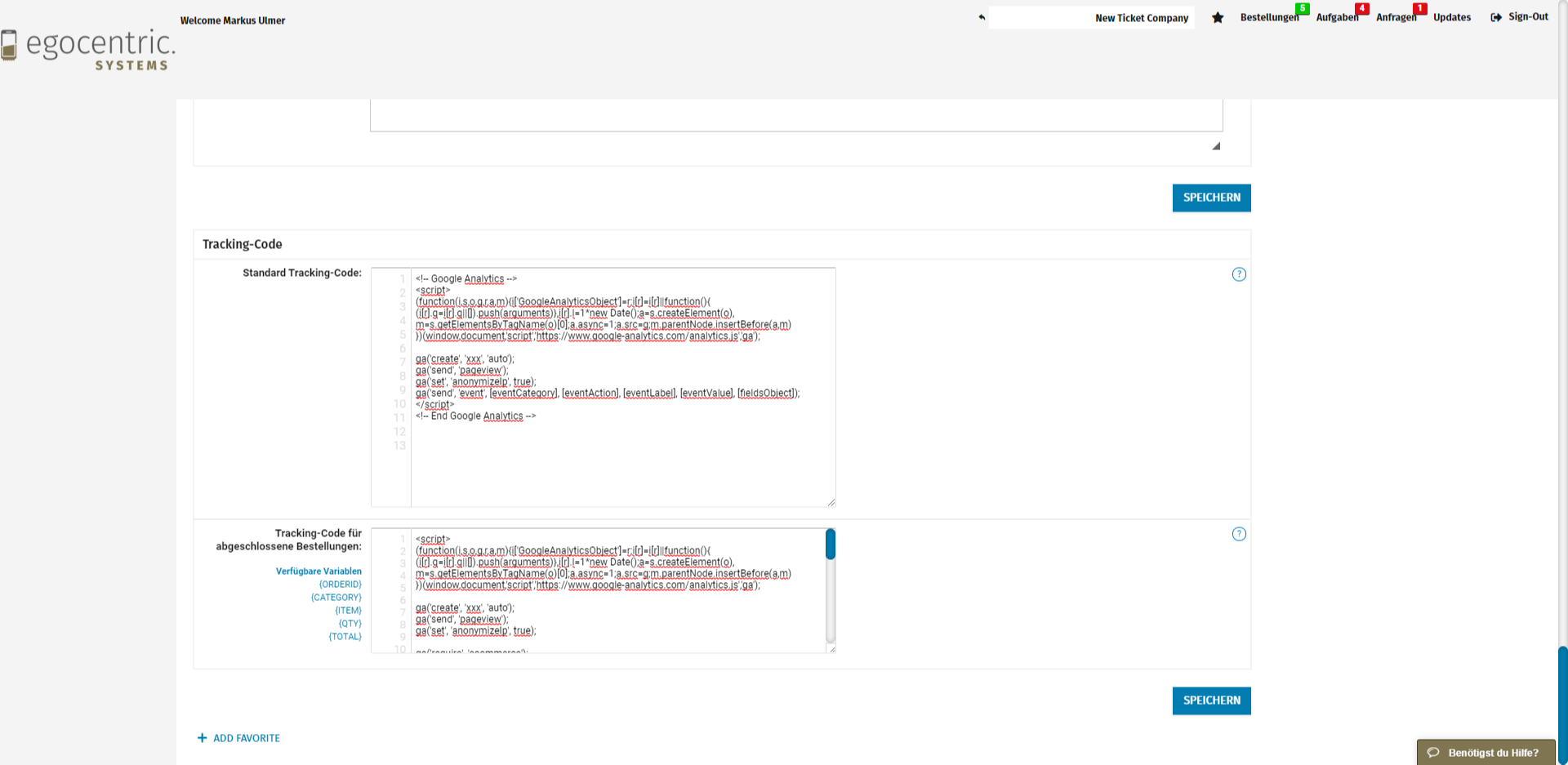Click inside completed orders tracking code editor

pos(618,590)
